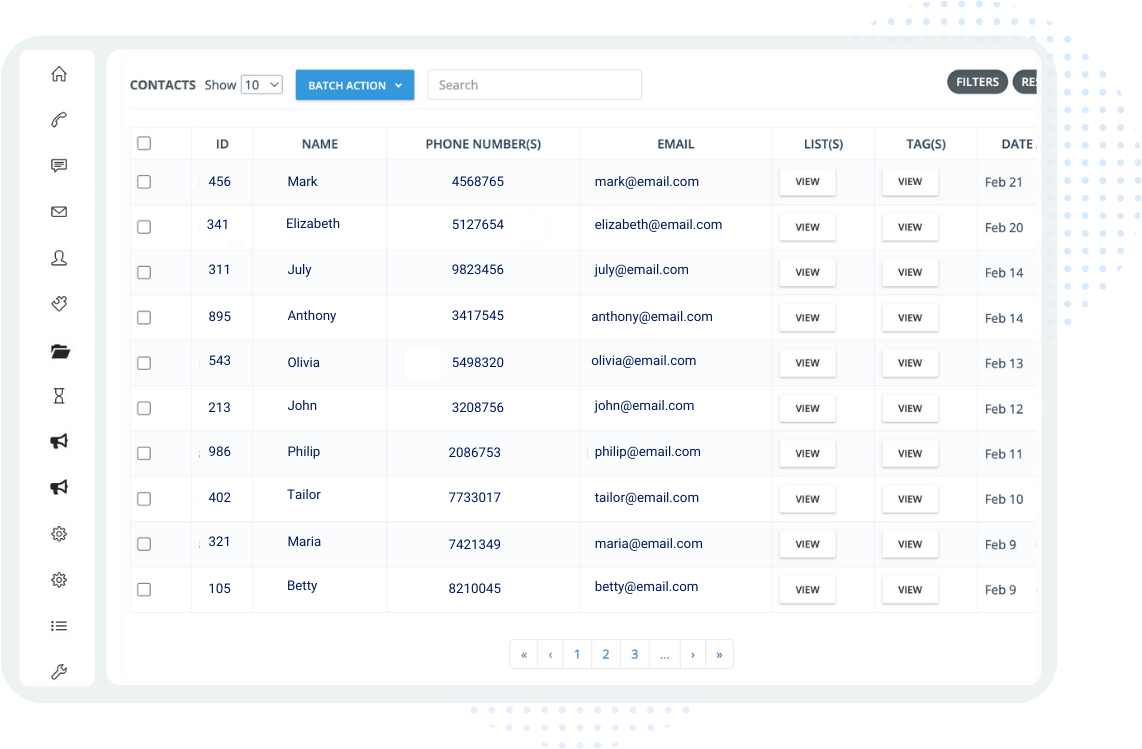The height and width of the screenshot is (749, 1142).
Task: Sort by the EMAIL column header
Action: point(676,144)
